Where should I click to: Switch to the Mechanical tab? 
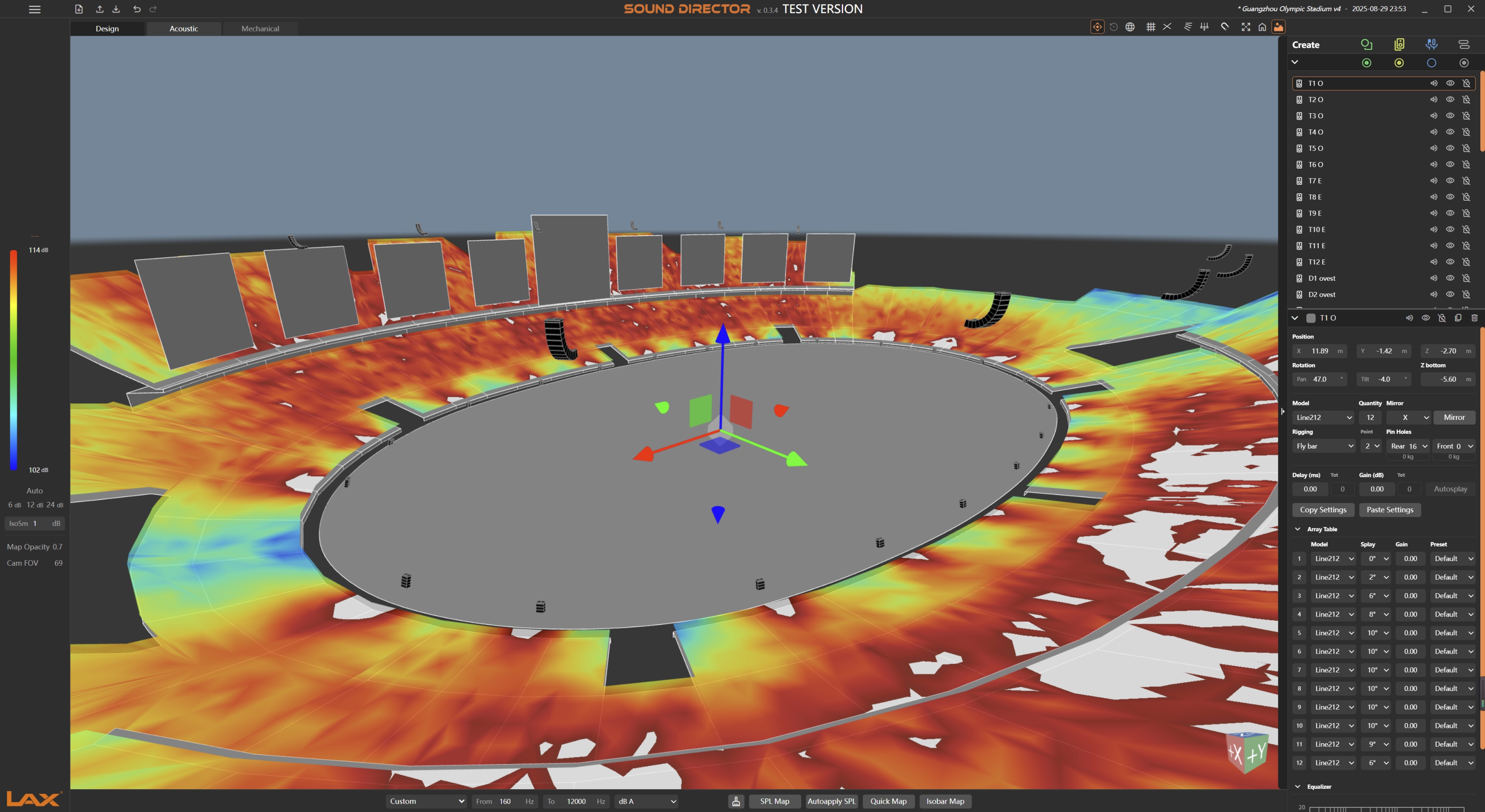tap(260, 28)
